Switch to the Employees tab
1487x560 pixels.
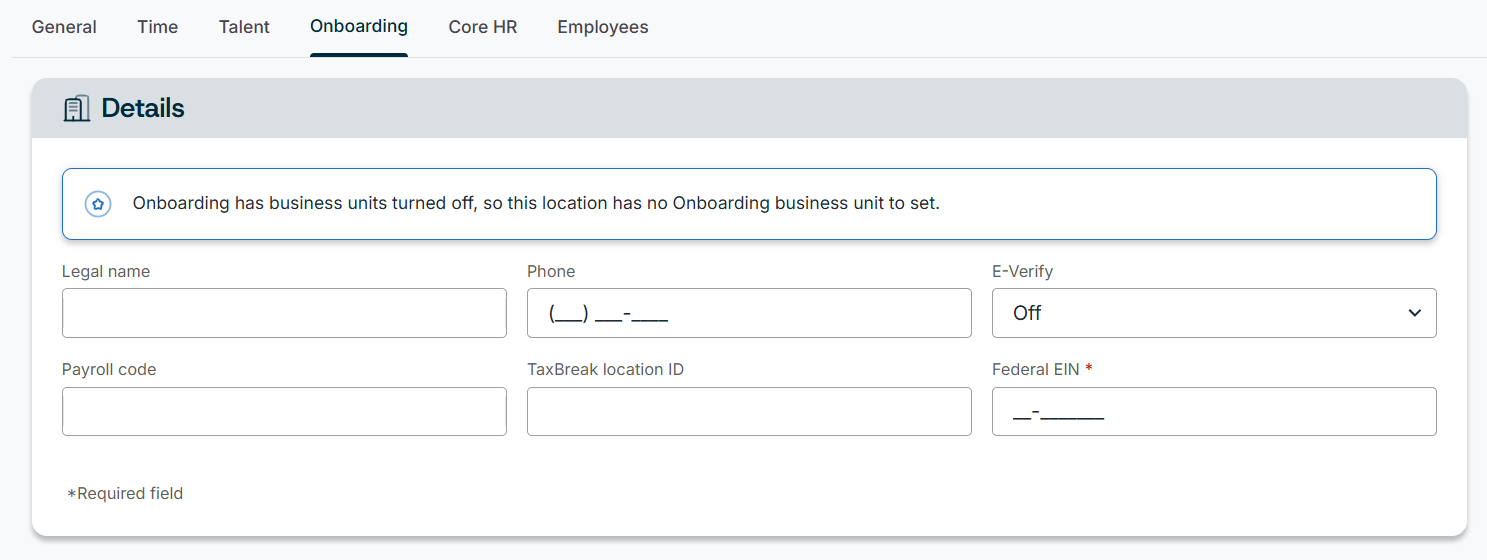(x=603, y=27)
